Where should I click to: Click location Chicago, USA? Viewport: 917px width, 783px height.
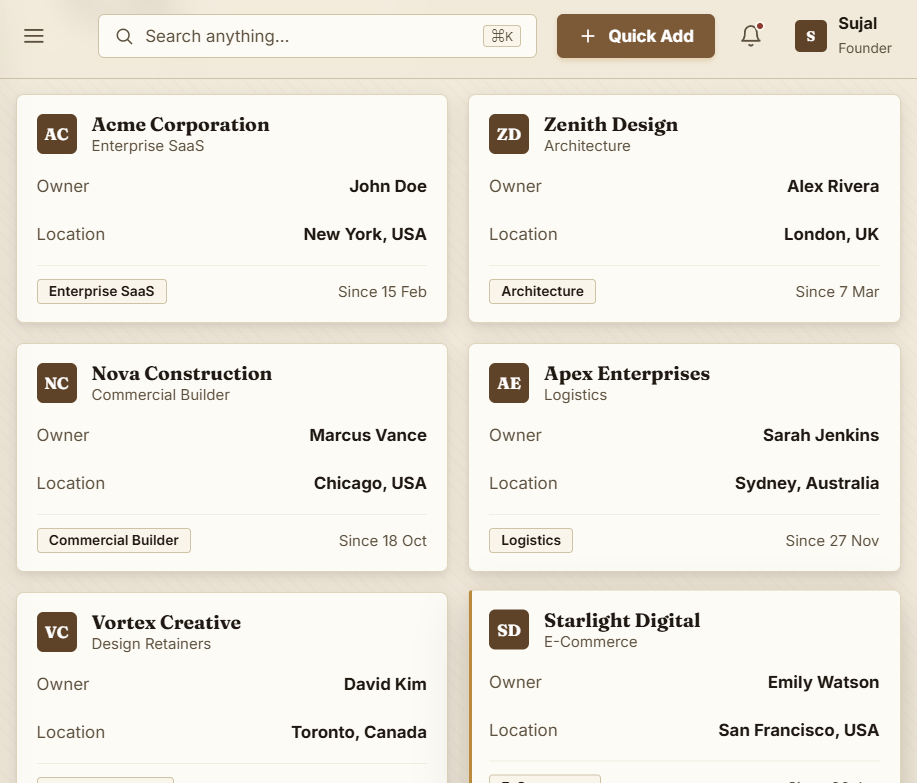[x=370, y=483]
